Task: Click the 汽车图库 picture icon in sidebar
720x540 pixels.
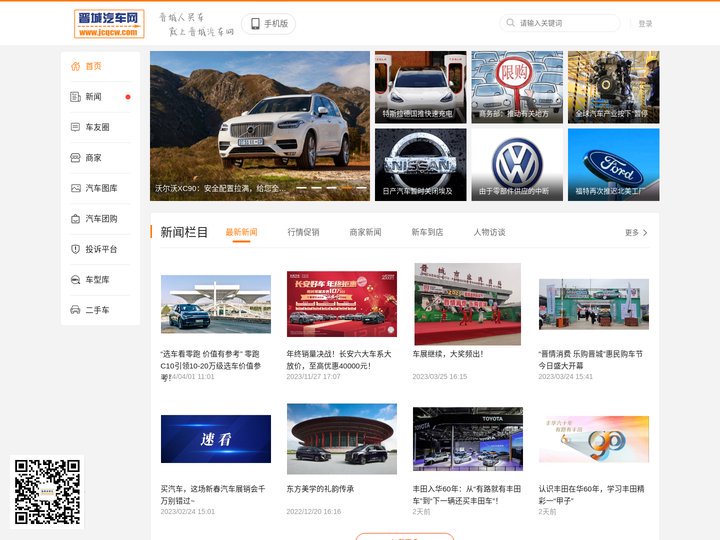Action: click(75, 188)
